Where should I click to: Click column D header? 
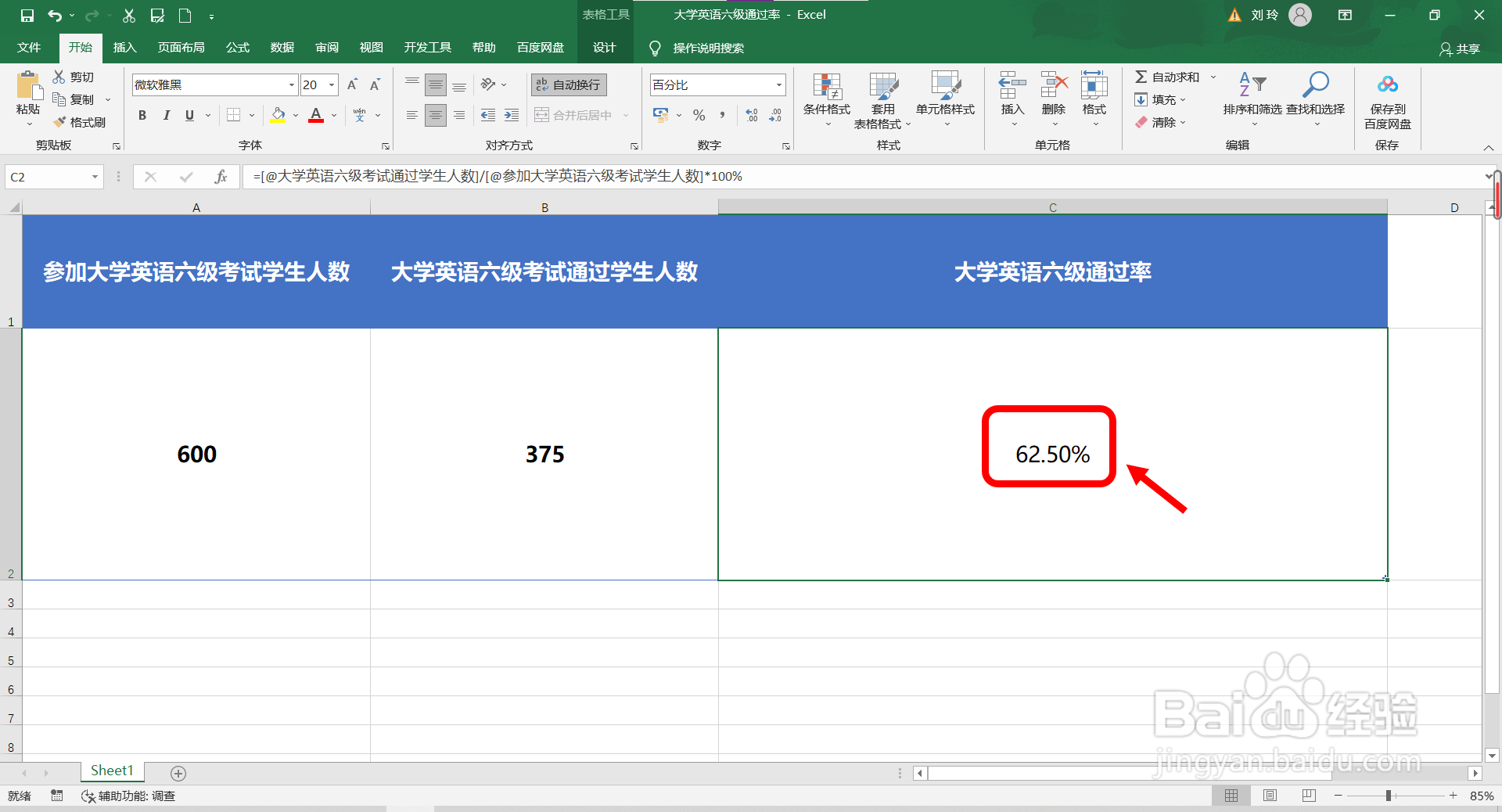click(1454, 207)
